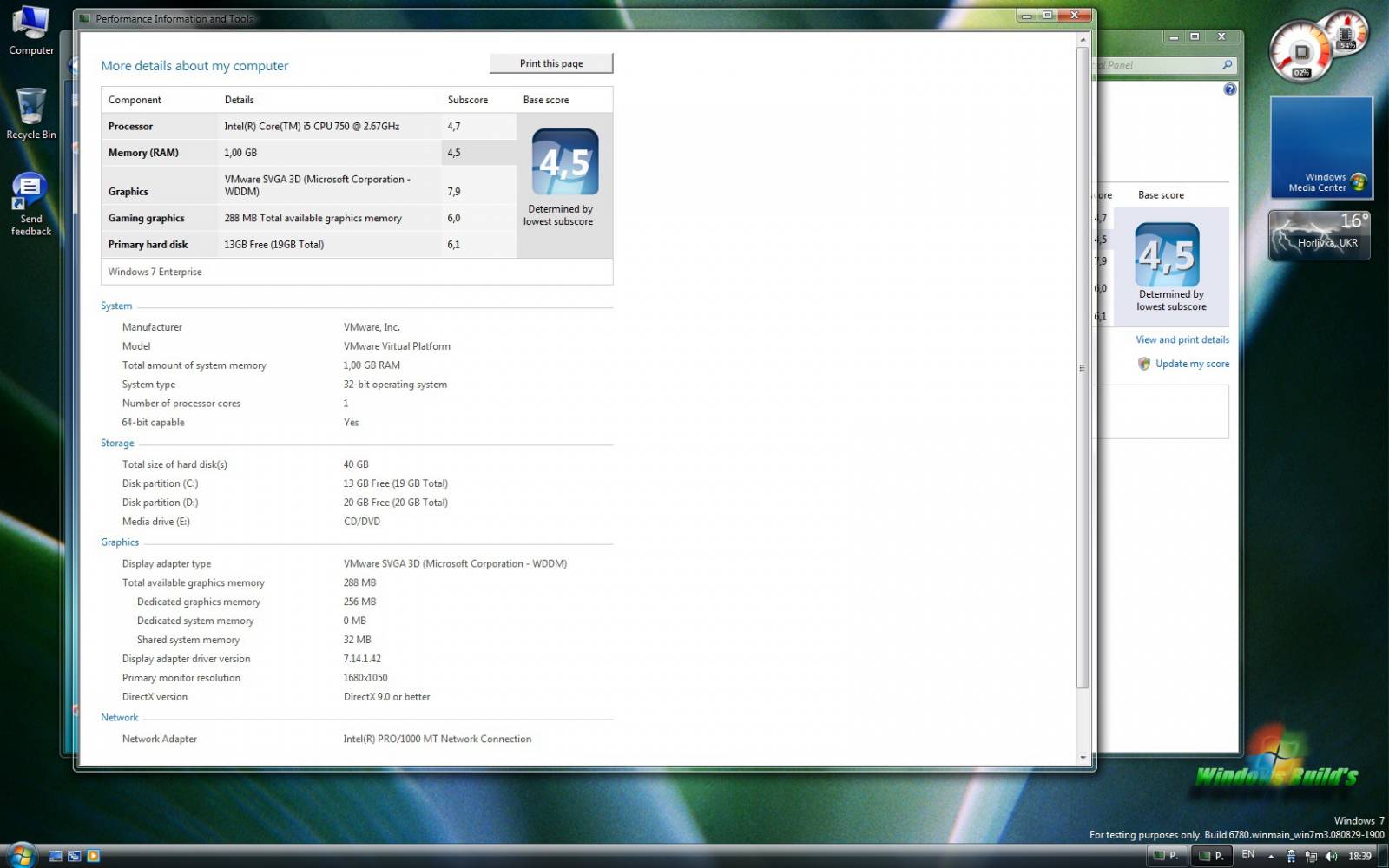This screenshot has height=868, width=1389.
Task: Click 'Intel(R) PRO/1000 MT Network Connection' value
Action: coord(437,740)
